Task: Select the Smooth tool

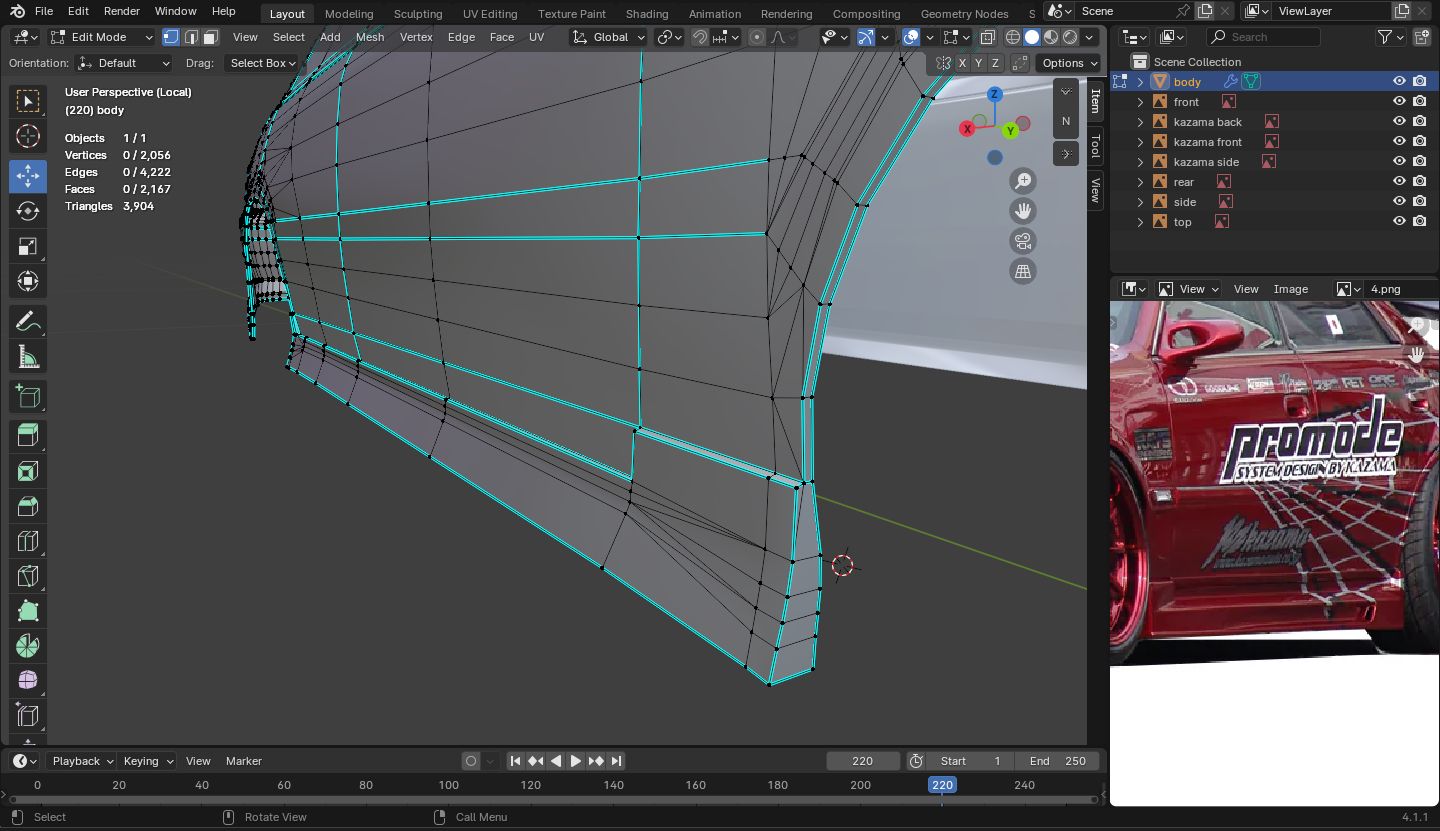Action: (28, 681)
